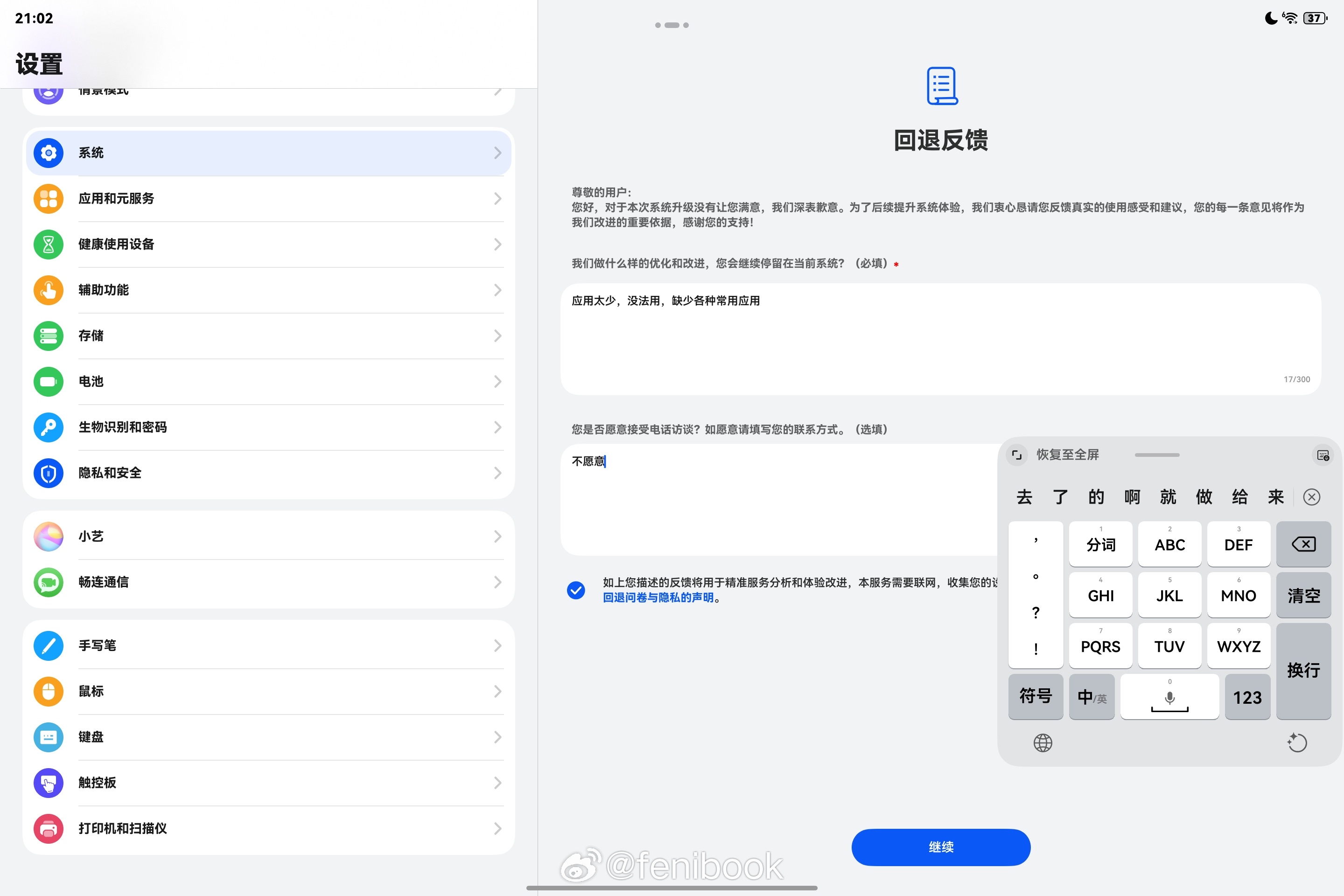The image size is (1344, 896).
Task: Click the globe language switch icon
Action: tap(1042, 743)
